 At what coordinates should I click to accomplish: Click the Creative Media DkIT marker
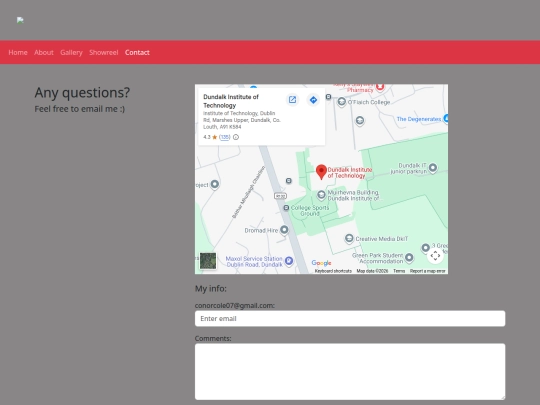pos(349,238)
